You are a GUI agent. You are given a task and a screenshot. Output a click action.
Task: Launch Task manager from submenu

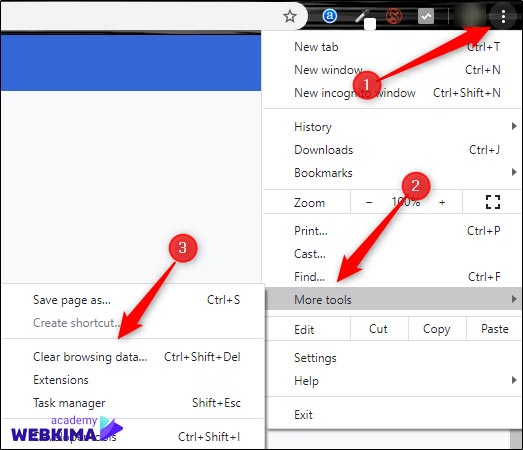133,403
